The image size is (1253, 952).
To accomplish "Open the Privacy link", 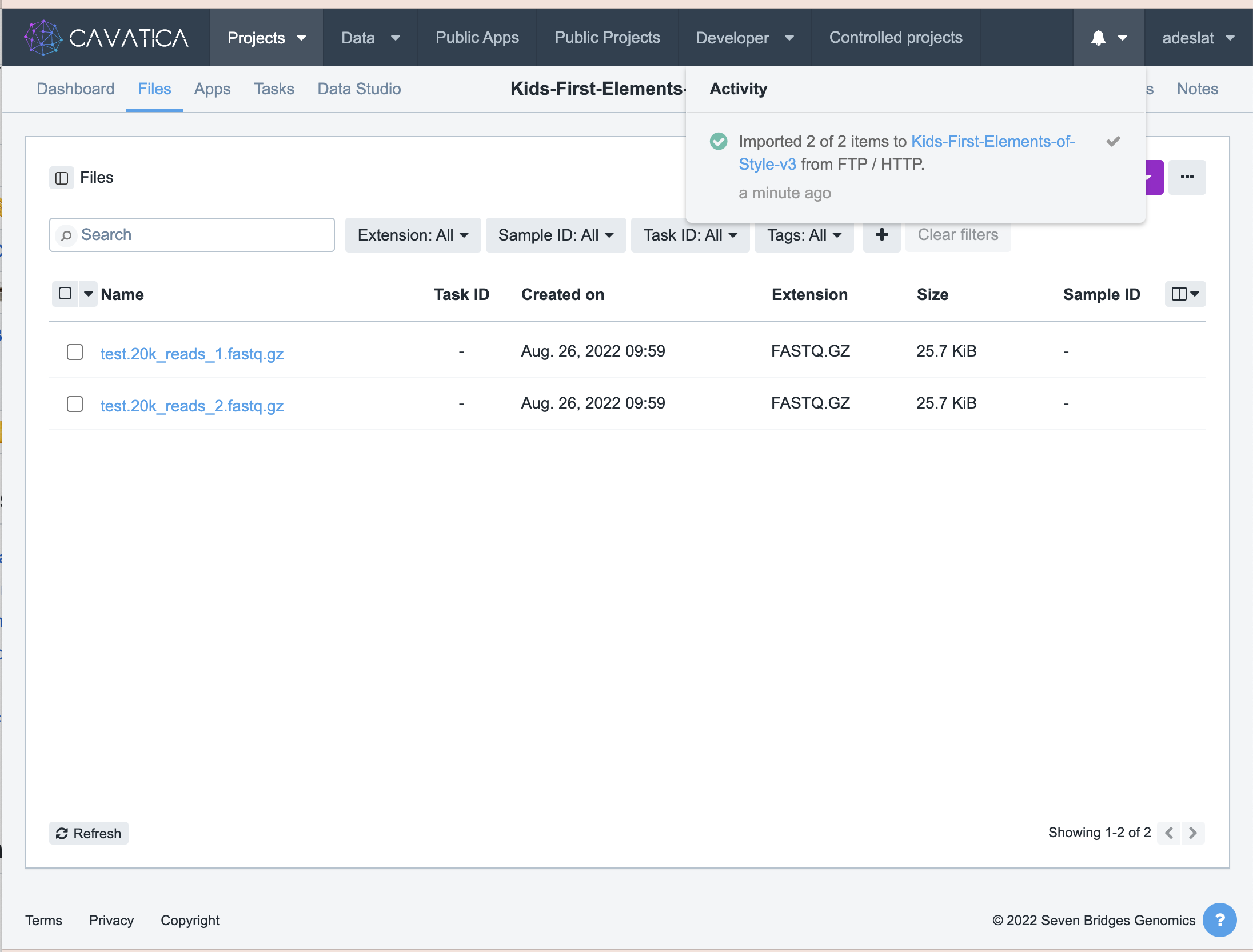I will click(111, 920).
